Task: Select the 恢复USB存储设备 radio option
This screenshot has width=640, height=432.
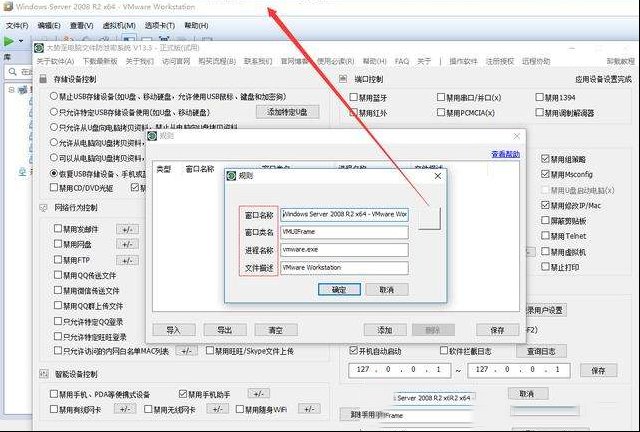Action: (53, 173)
